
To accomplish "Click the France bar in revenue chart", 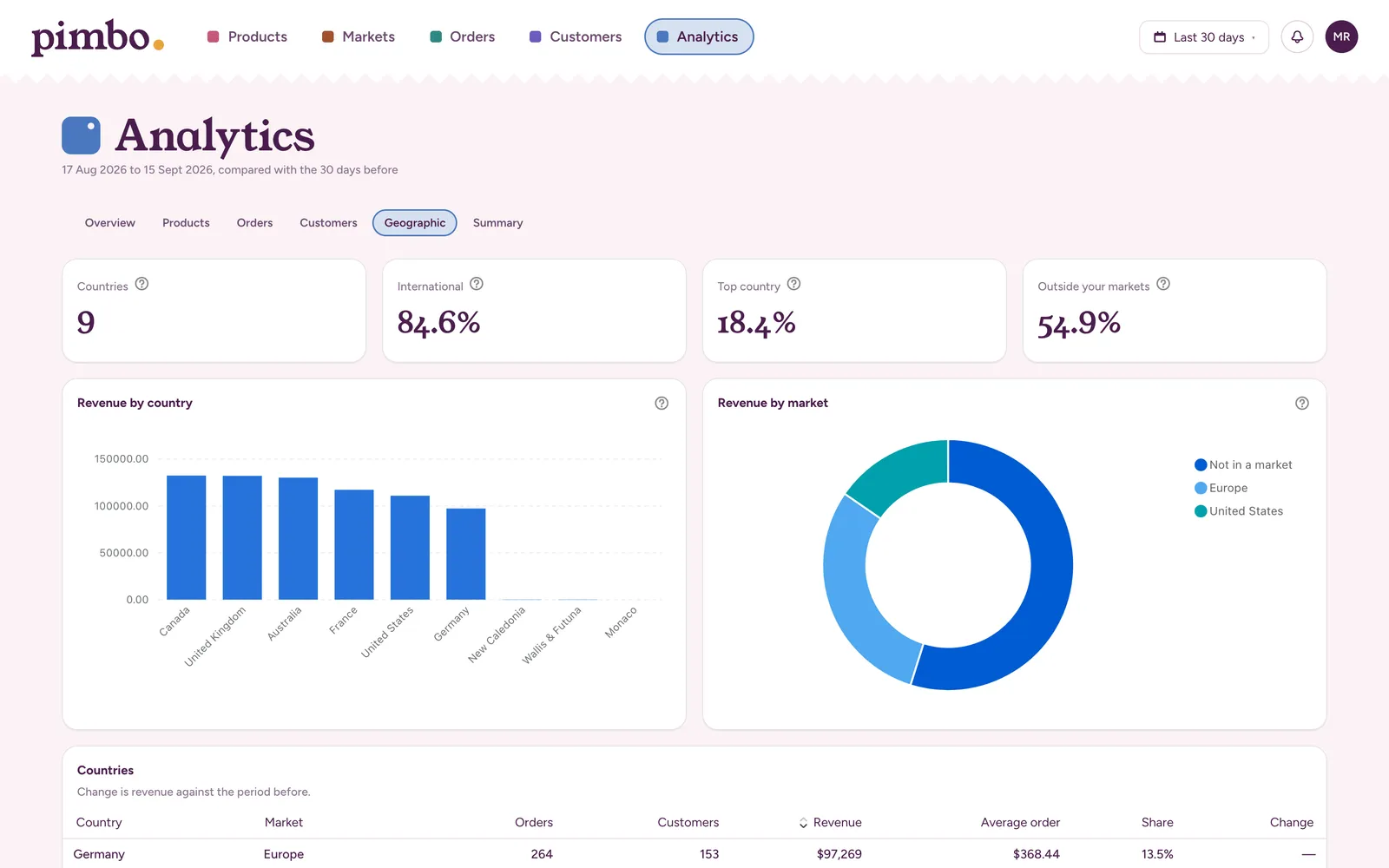I will pos(354,544).
